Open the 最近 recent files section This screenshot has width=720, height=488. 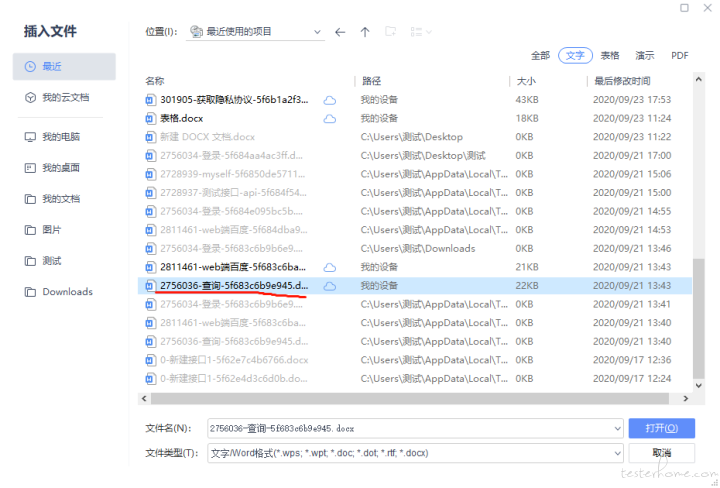64,67
